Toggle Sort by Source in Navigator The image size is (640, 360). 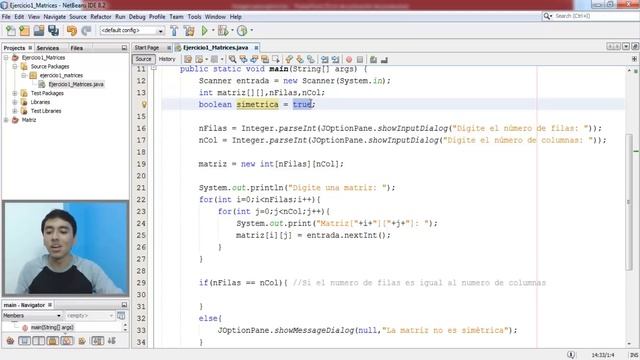tap(111, 340)
